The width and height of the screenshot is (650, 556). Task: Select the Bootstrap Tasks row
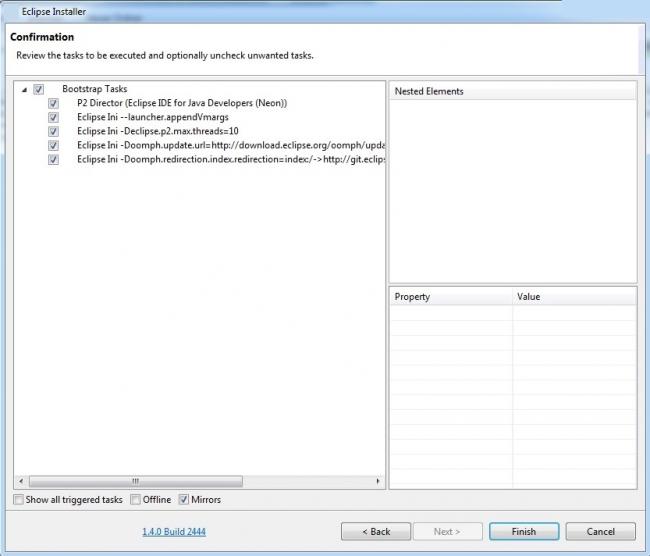[95, 89]
